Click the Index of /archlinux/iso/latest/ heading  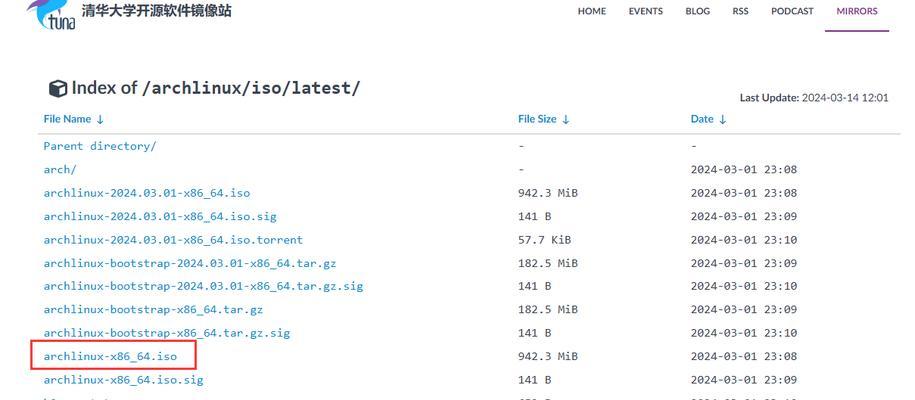pos(216,88)
